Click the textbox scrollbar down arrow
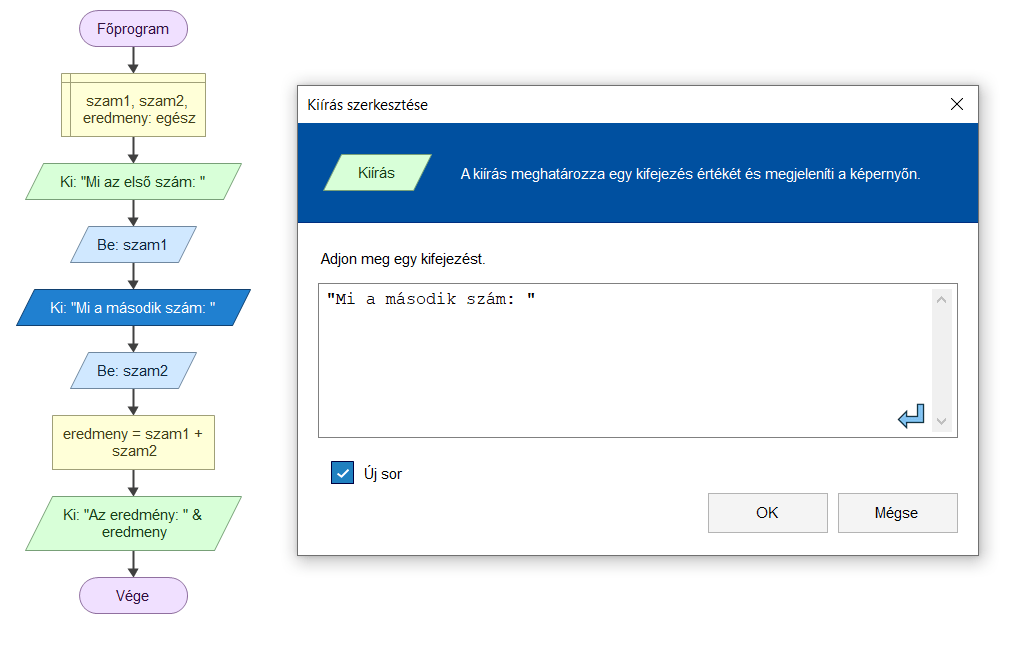The image size is (1022, 665). tap(941, 421)
